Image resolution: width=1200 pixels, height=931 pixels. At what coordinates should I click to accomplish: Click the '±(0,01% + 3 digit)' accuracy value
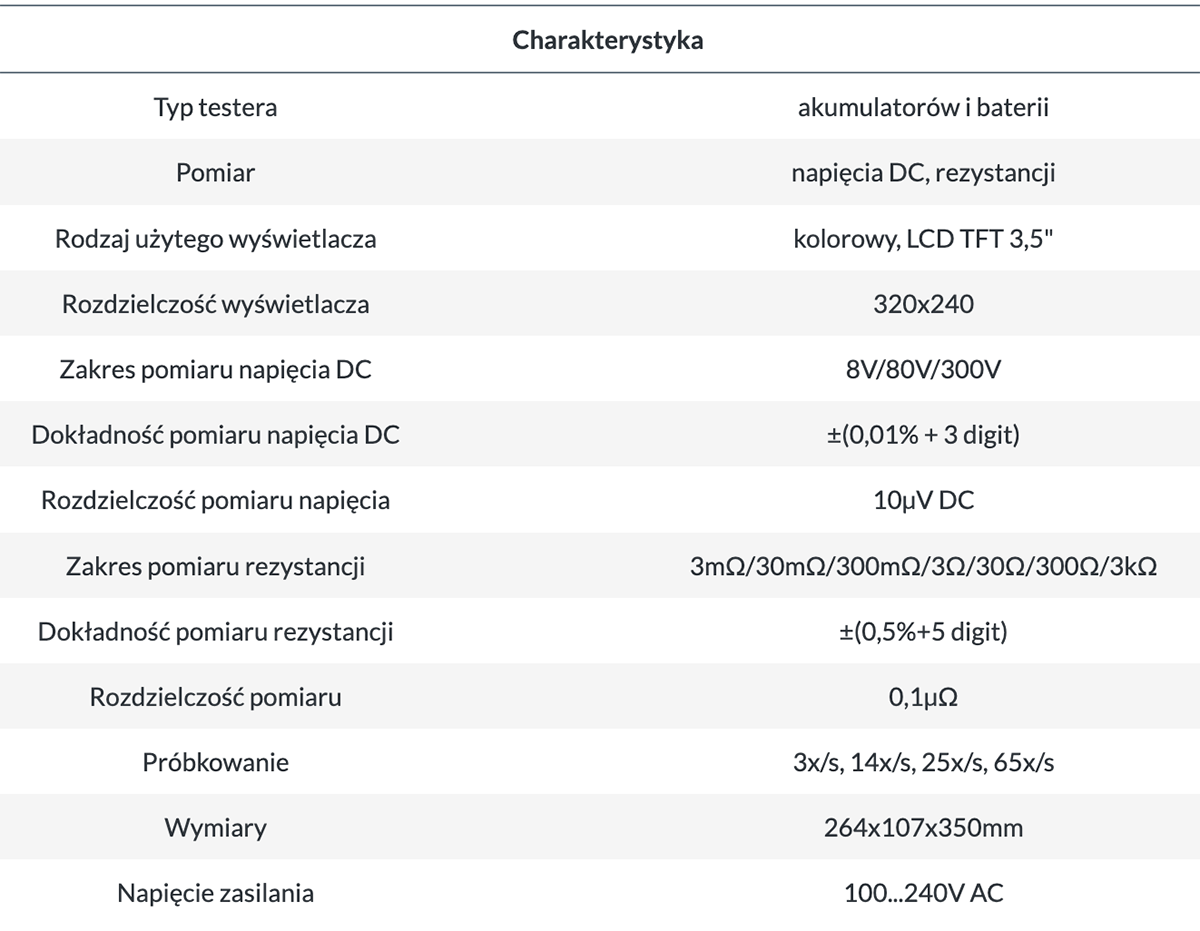click(923, 435)
